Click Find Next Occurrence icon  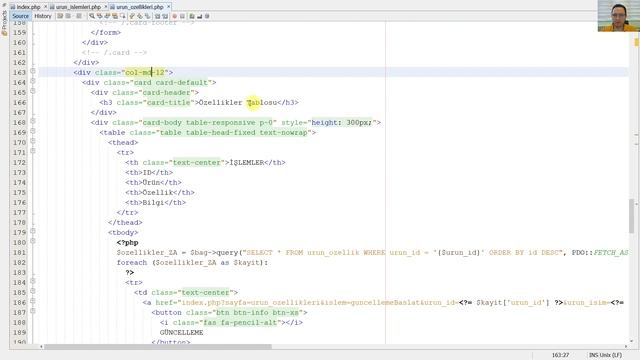point(107,16)
